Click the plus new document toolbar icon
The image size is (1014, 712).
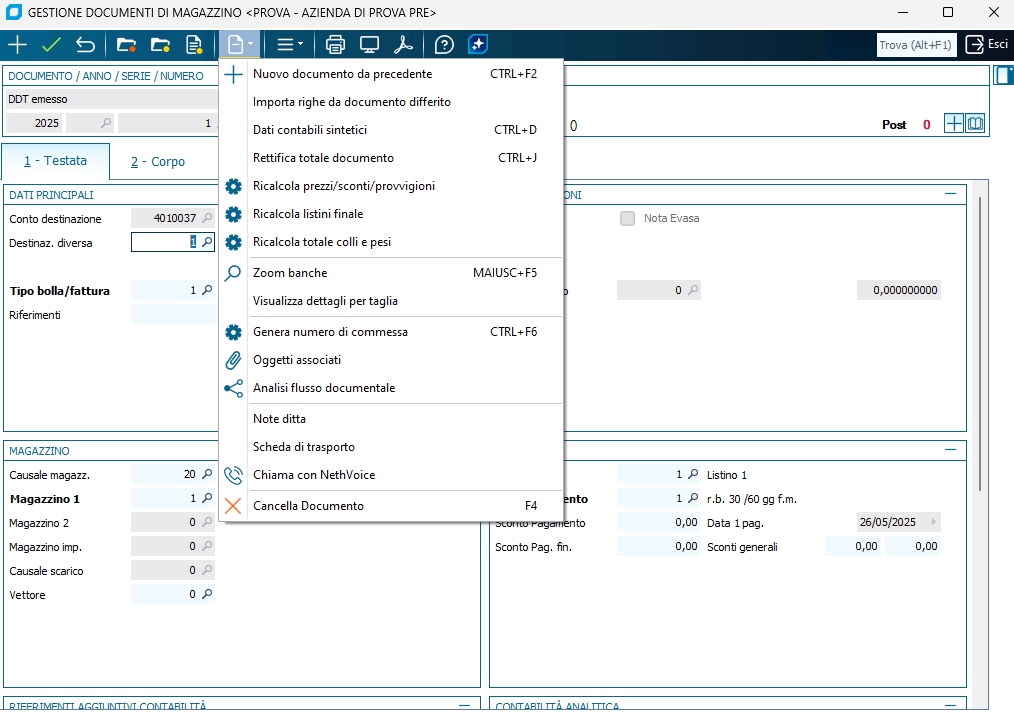point(17,45)
